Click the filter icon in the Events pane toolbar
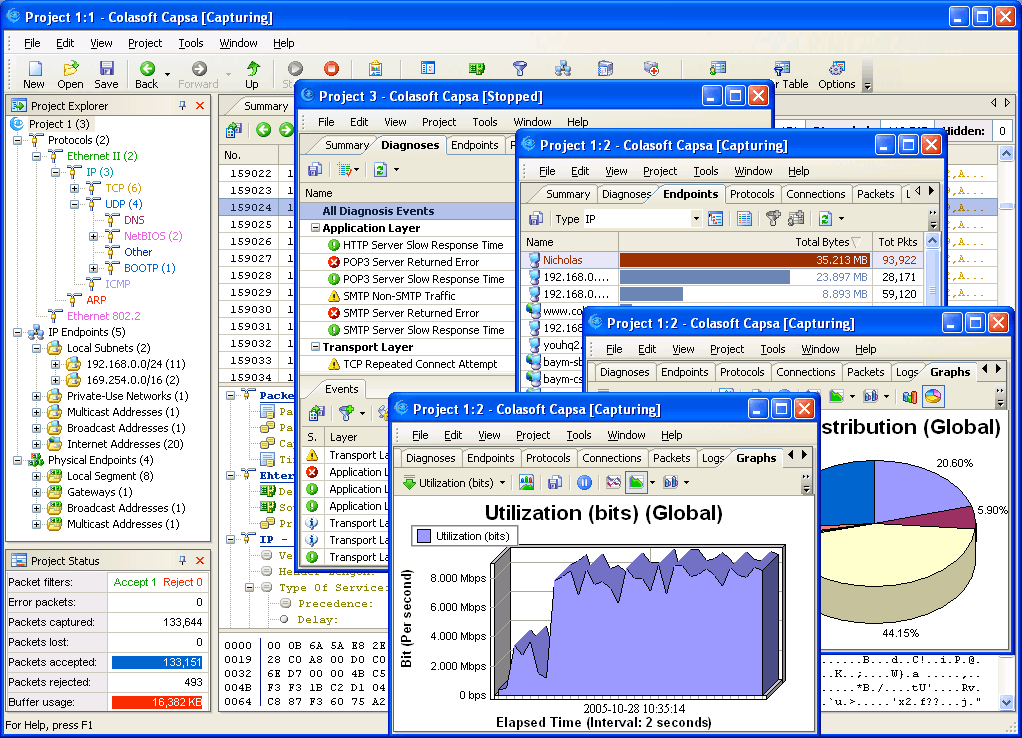Screen dimensions: 1022x738 pyautogui.click(x=346, y=412)
